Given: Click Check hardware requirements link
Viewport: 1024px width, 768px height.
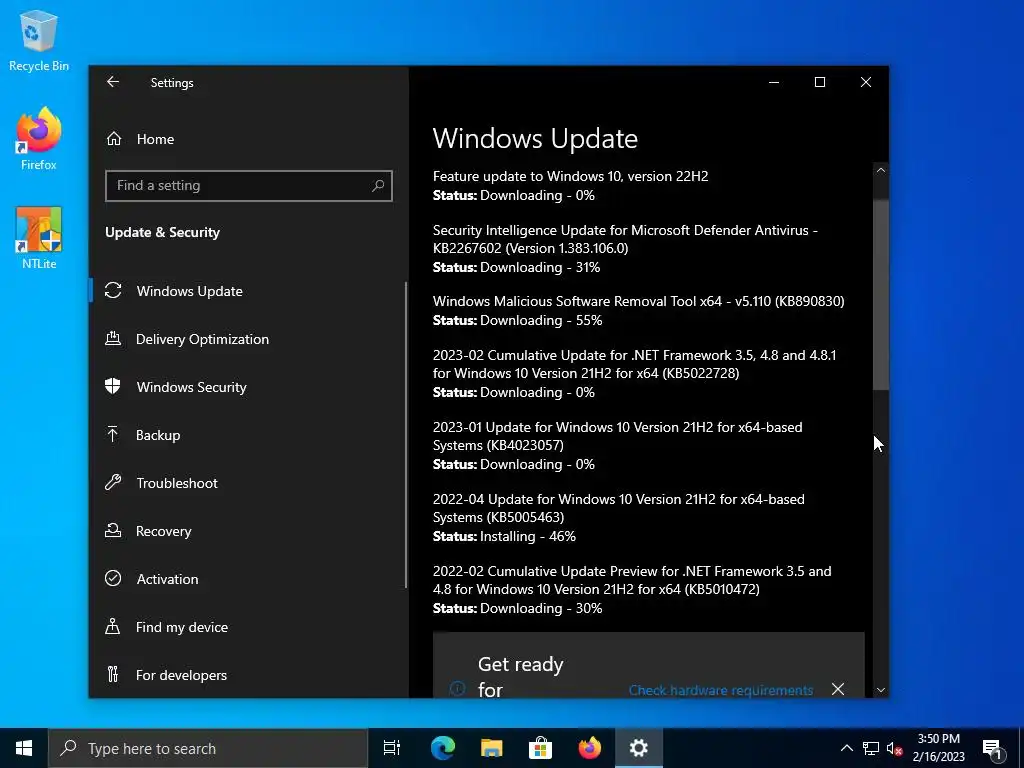Looking at the screenshot, I should (x=720, y=690).
